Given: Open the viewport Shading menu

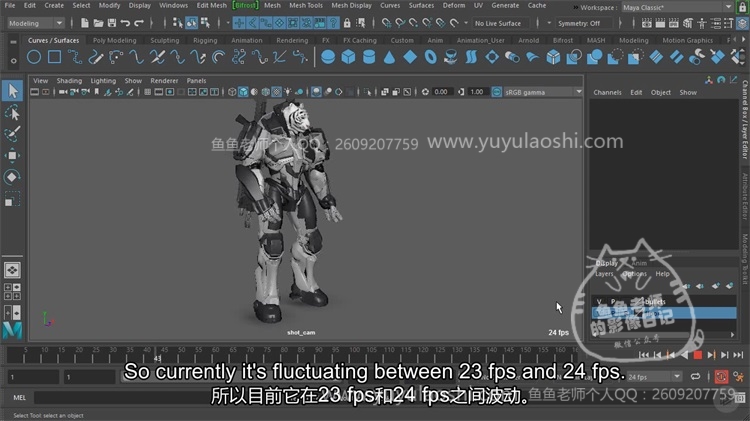Looking at the screenshot, I should [x=69, y=80].
